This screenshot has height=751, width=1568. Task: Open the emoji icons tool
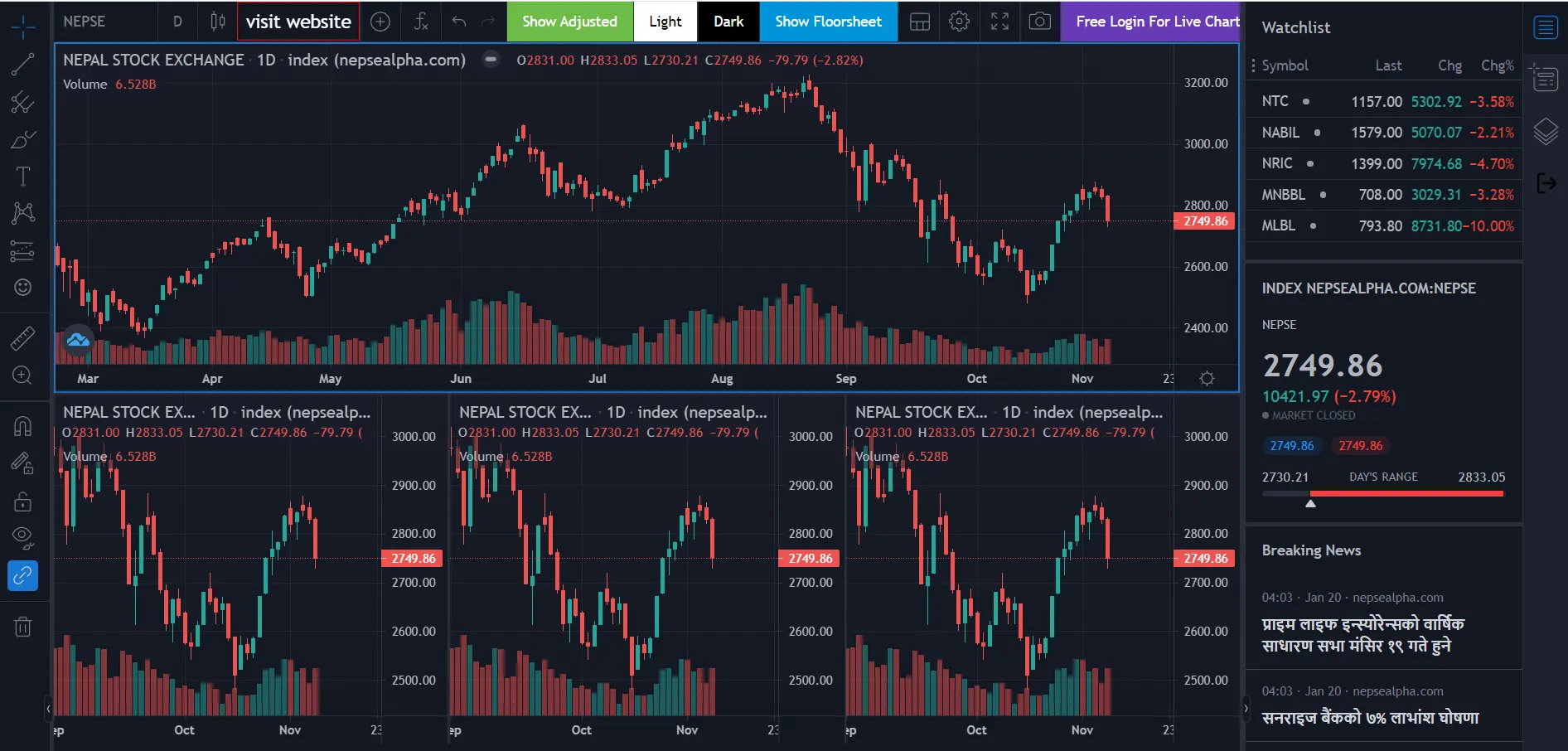pyautogui.click(x=22, y=288)
